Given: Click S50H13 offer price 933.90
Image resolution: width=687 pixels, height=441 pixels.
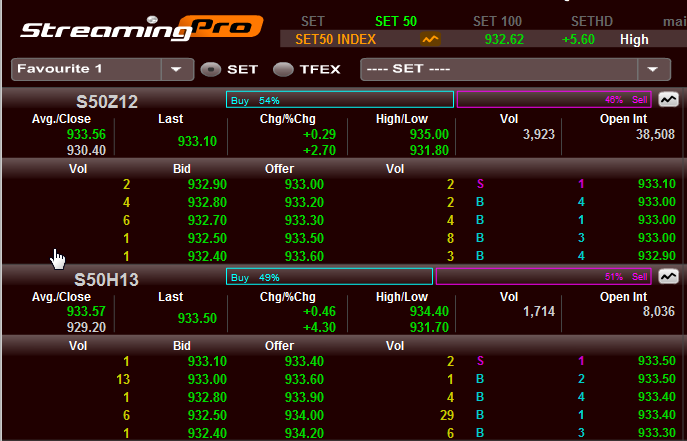Looking at the screenshot, I should pyautogui.click(x=304, y=397).
